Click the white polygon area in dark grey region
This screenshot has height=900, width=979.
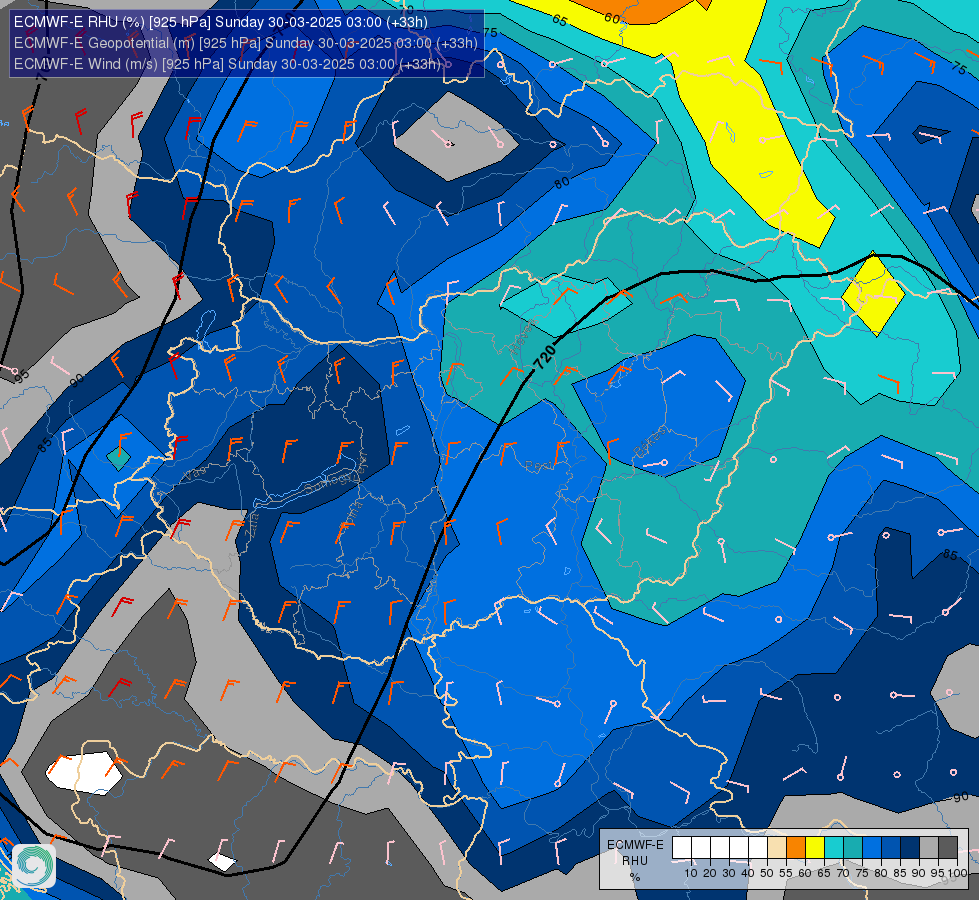[x=84, y=773]
